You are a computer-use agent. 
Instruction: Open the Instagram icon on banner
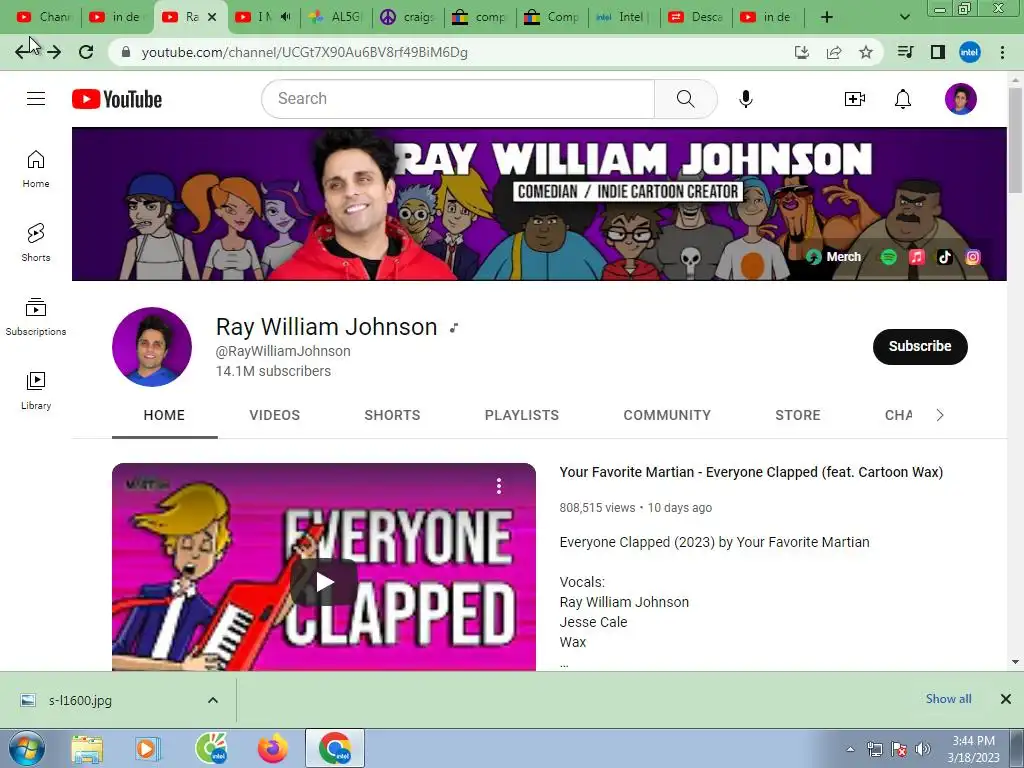[972, 257]
